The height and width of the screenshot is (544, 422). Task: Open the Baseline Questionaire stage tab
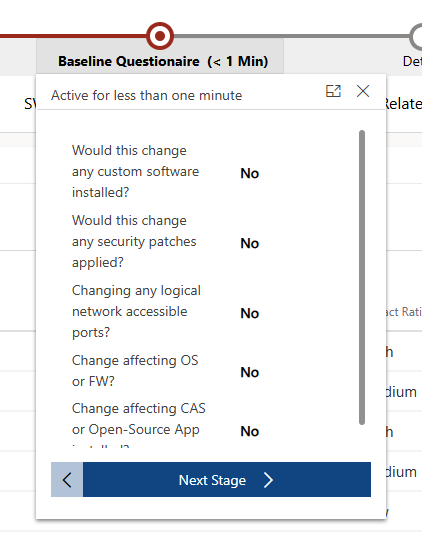coord(163,61)
